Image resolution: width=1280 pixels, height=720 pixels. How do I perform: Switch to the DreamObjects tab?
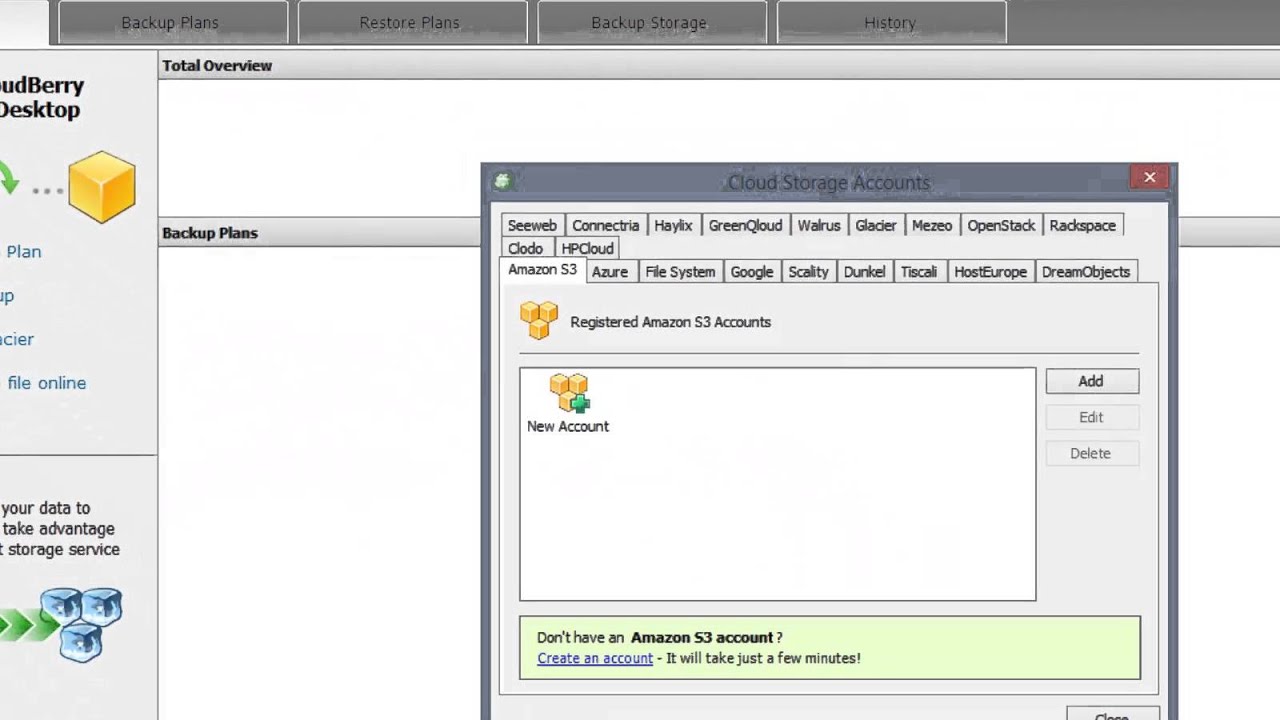[1086, 272]
